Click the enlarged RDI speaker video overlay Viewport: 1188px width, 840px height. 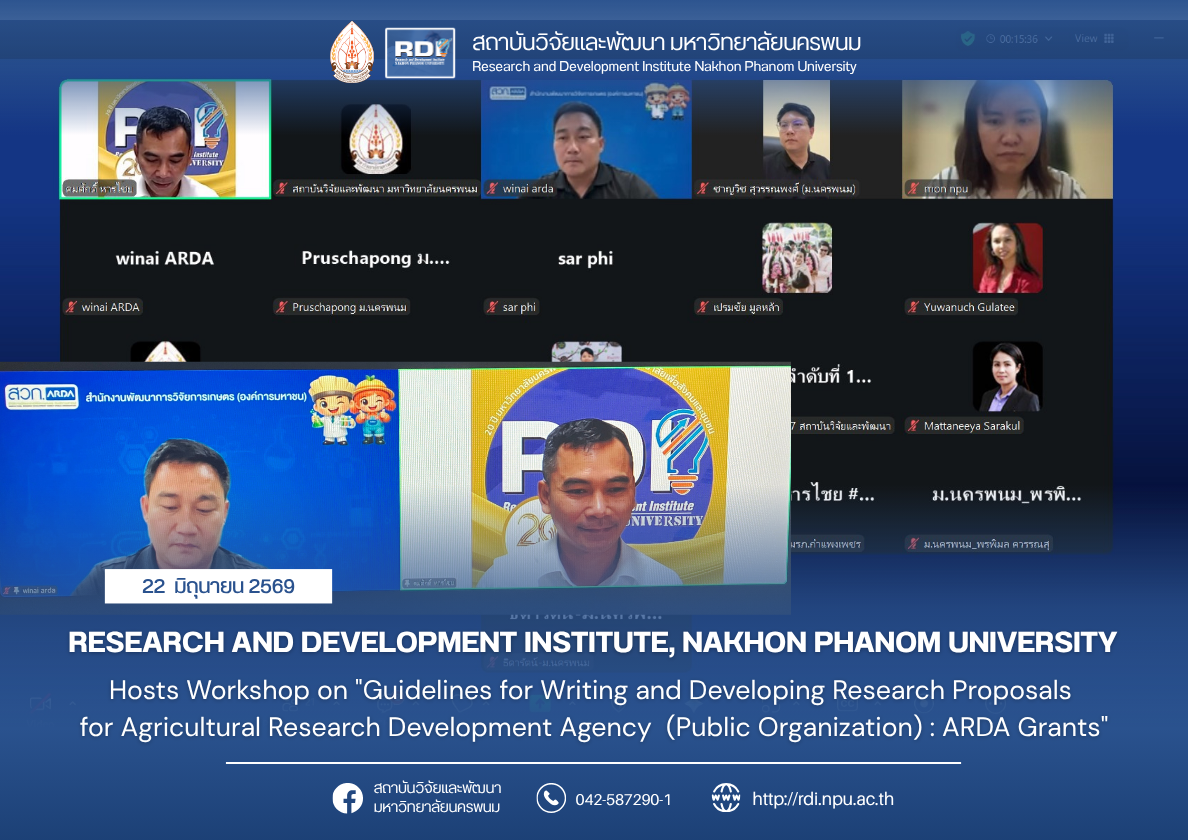(593, 477)
